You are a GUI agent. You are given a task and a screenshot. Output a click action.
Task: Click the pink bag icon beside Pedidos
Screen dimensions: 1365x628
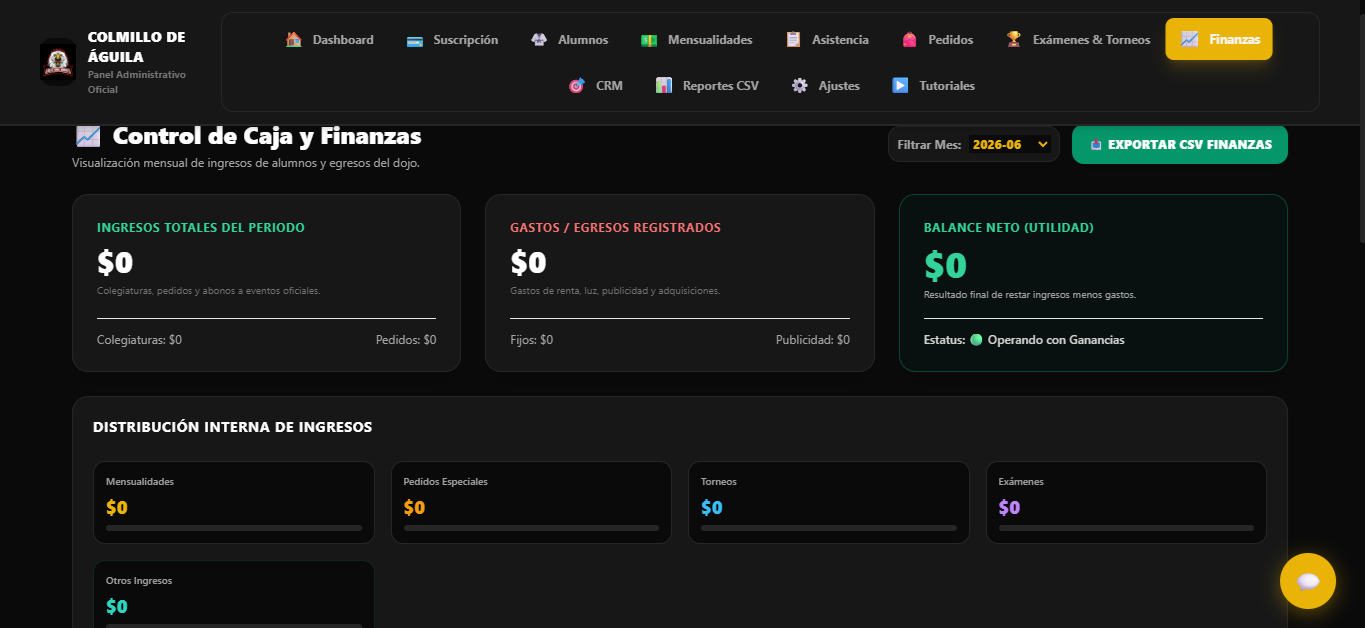tap(909, 40)
